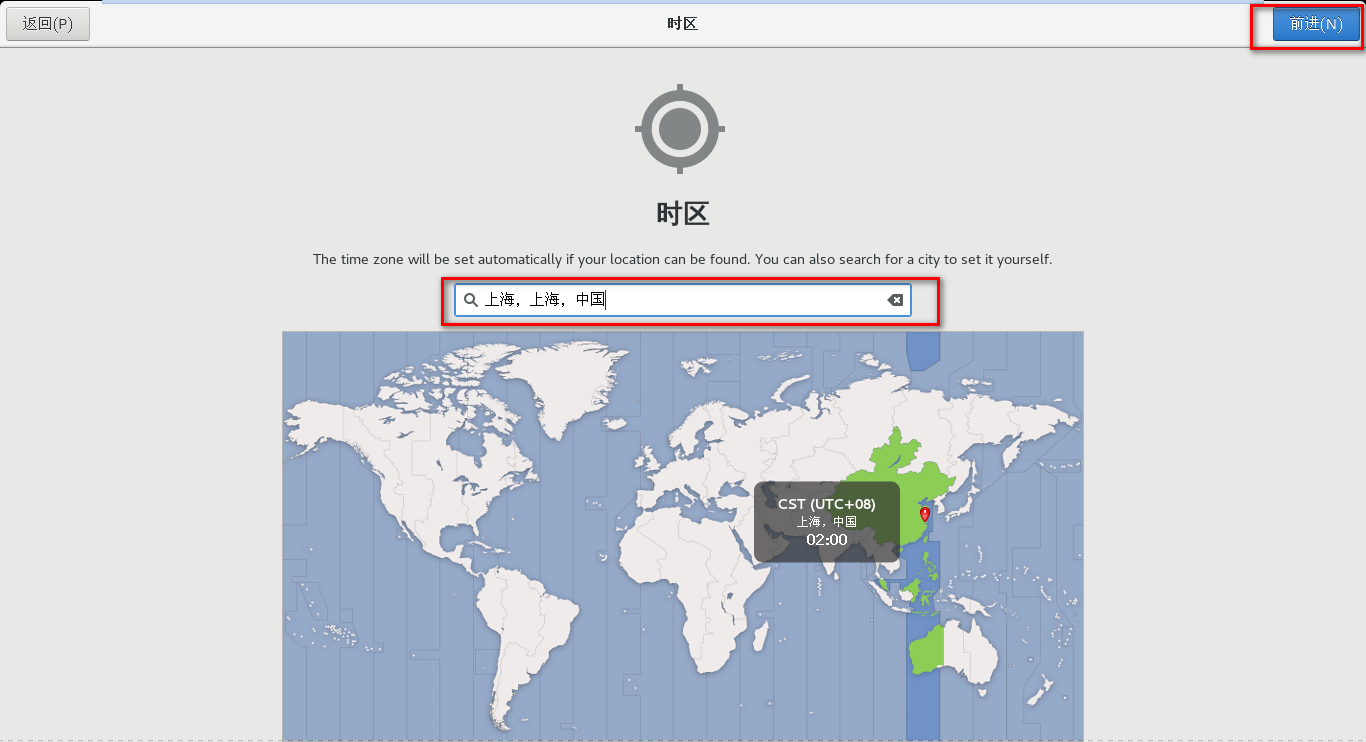Click the 时区 title in the header bar
Image resolution: width=1366 pixels, height=742 pixels.
682,24
